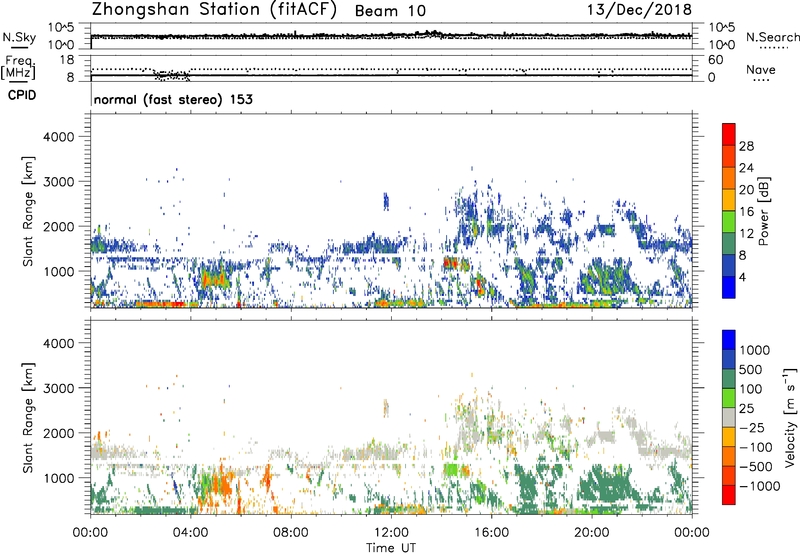Click the 04:00 time axis label
800x554 pixels.
pyautogui.click(x=190, y=533)
